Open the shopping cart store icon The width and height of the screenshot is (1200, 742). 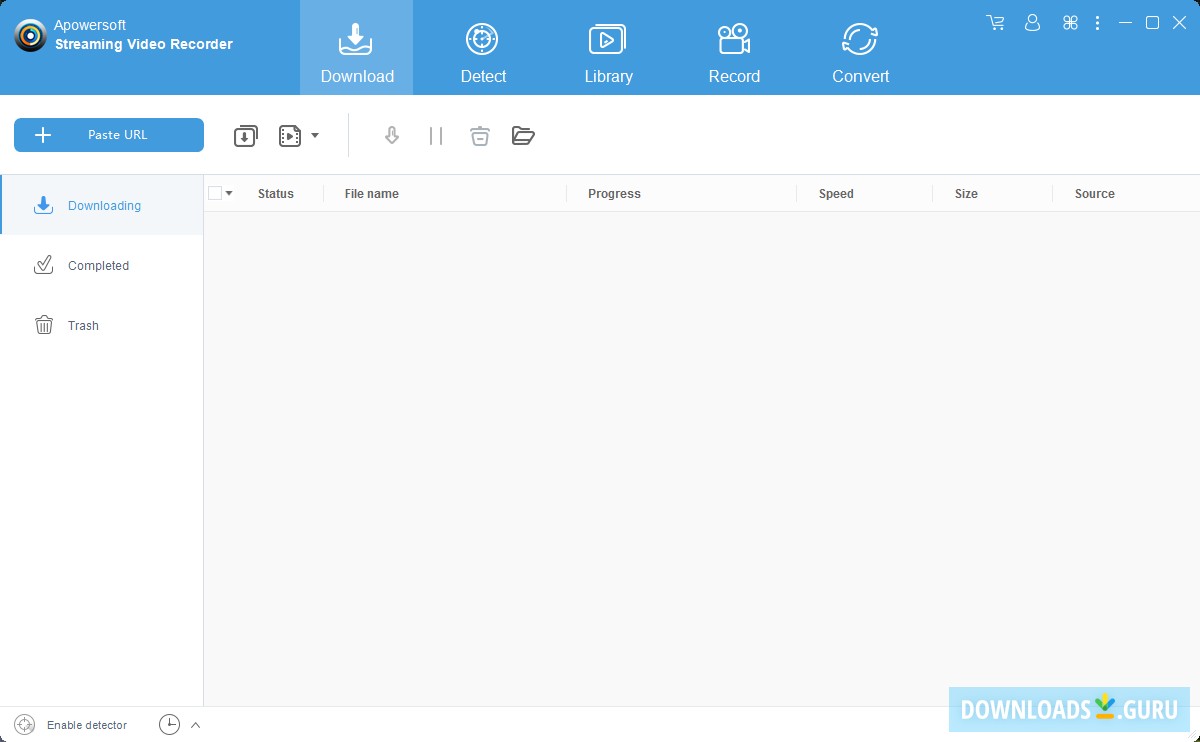(994, 22)
